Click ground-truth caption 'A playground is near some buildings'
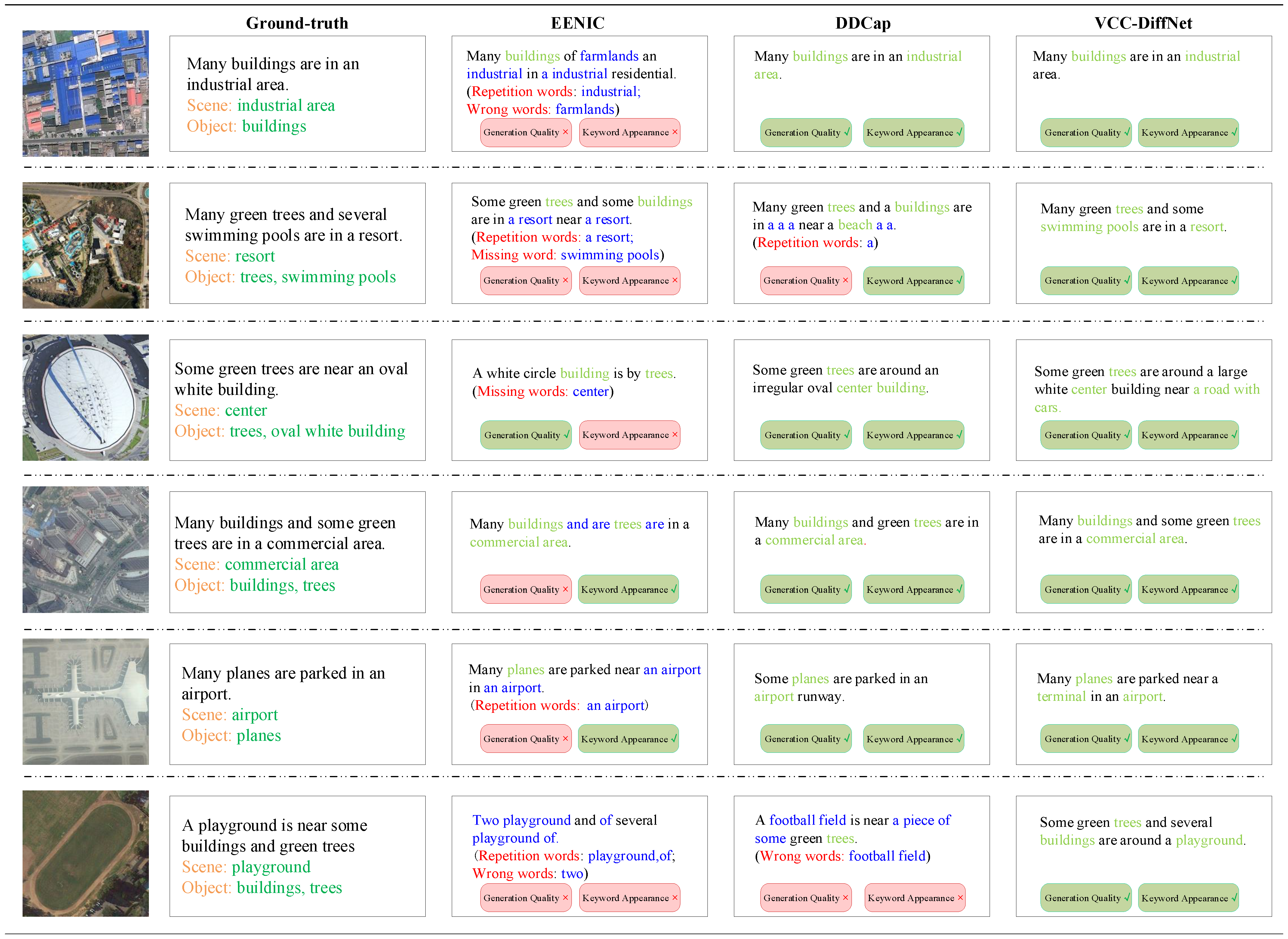Viewport: 1288px width, 939px height. click(x=275, y=836)
